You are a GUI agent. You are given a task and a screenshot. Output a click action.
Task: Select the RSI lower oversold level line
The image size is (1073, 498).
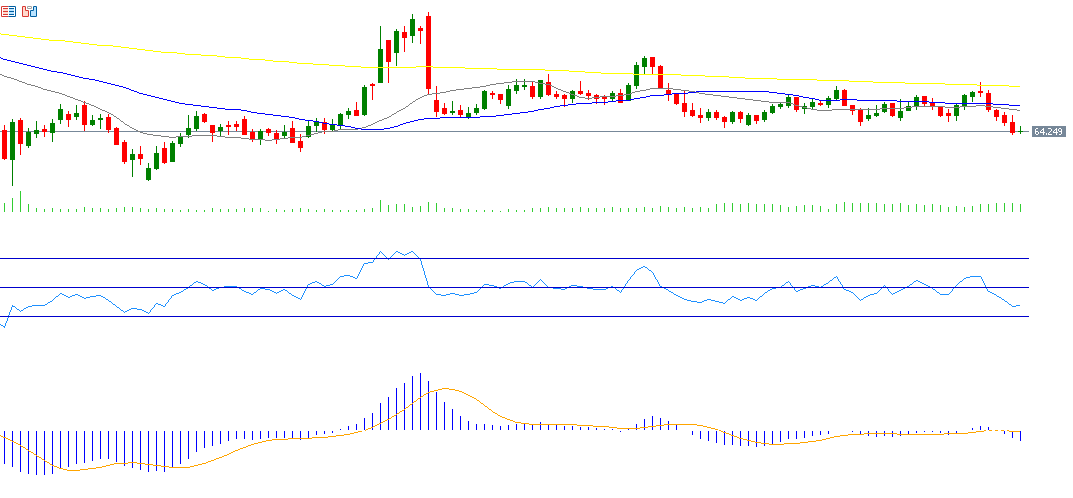point(600,317)
